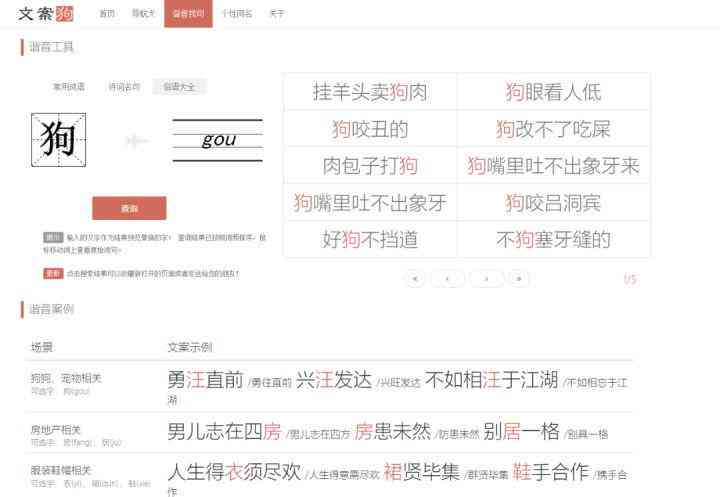Screen dimensions: 720x497
Task: Select the 诗词名句 category tab
Action: pyautogui.click(x=124, y=86)
